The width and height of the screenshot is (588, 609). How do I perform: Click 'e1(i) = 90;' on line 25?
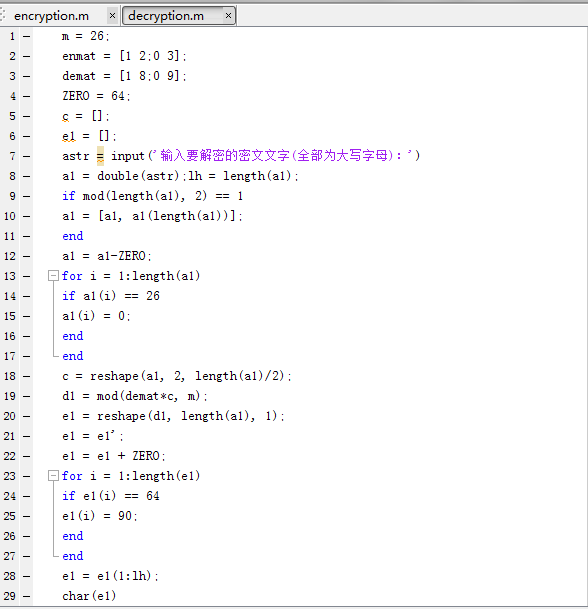tap(100, 516)
